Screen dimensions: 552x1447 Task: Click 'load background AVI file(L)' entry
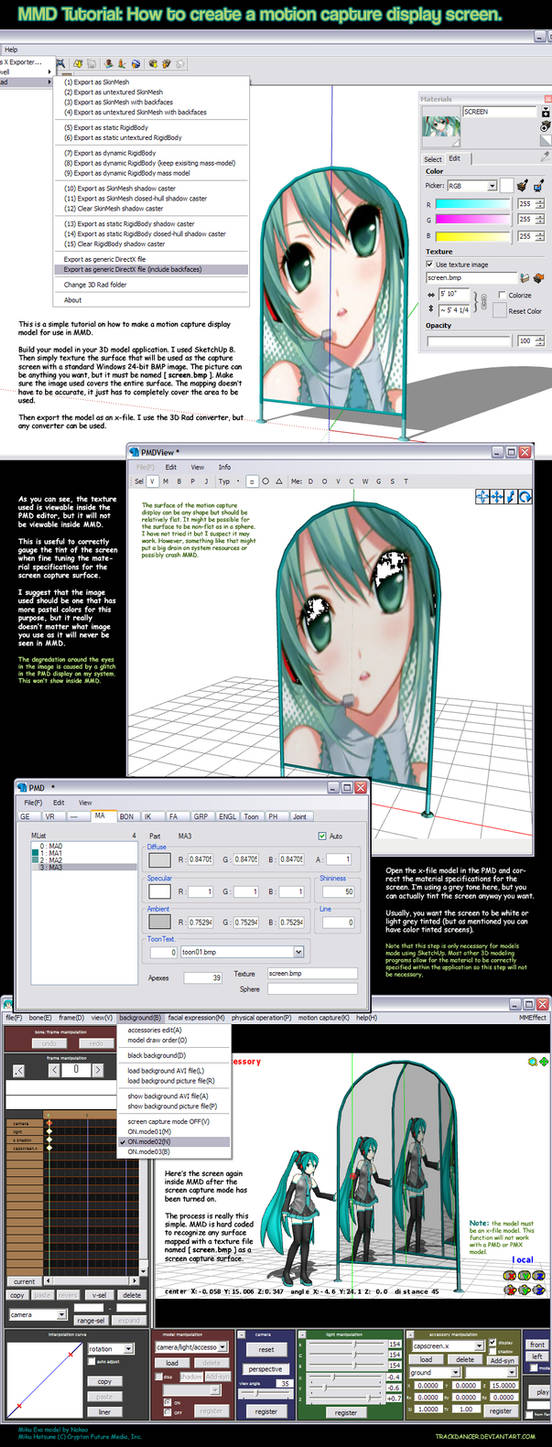pyautogui.click(x=166, y=1070)
